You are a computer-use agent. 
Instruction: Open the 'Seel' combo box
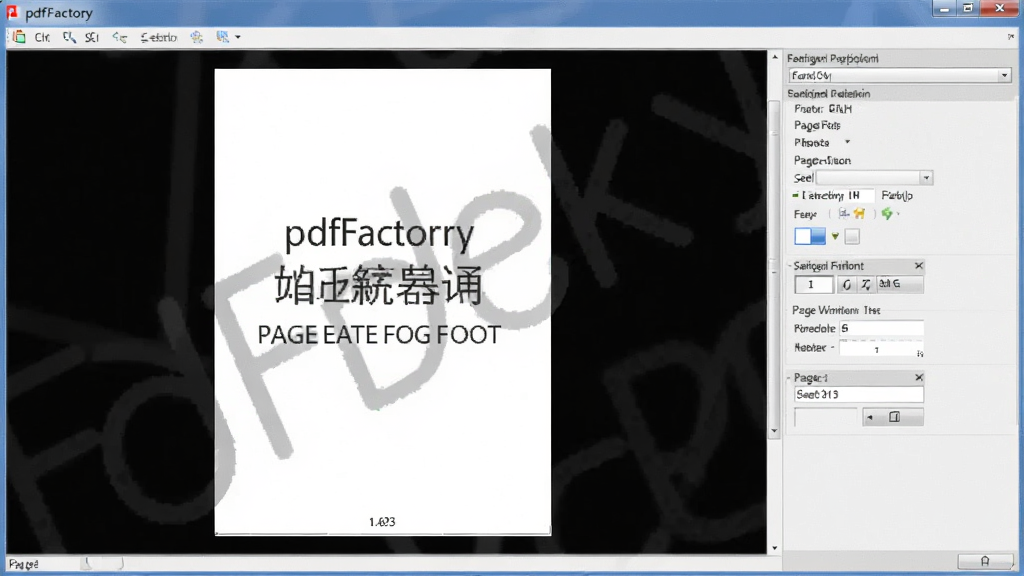pyautogui.click(x=874, y=178)
